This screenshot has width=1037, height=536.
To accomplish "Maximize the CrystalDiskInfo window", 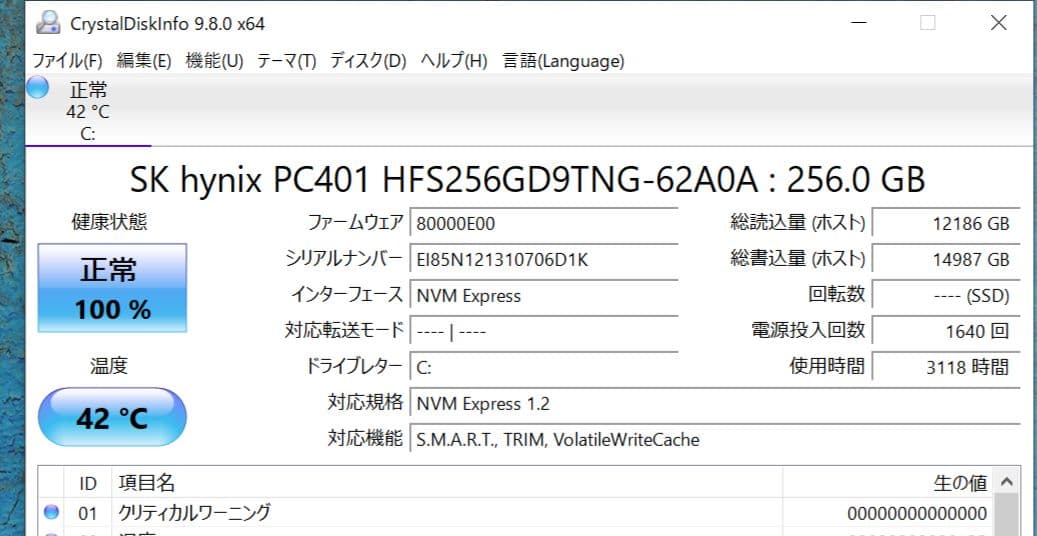I will 928,22.
